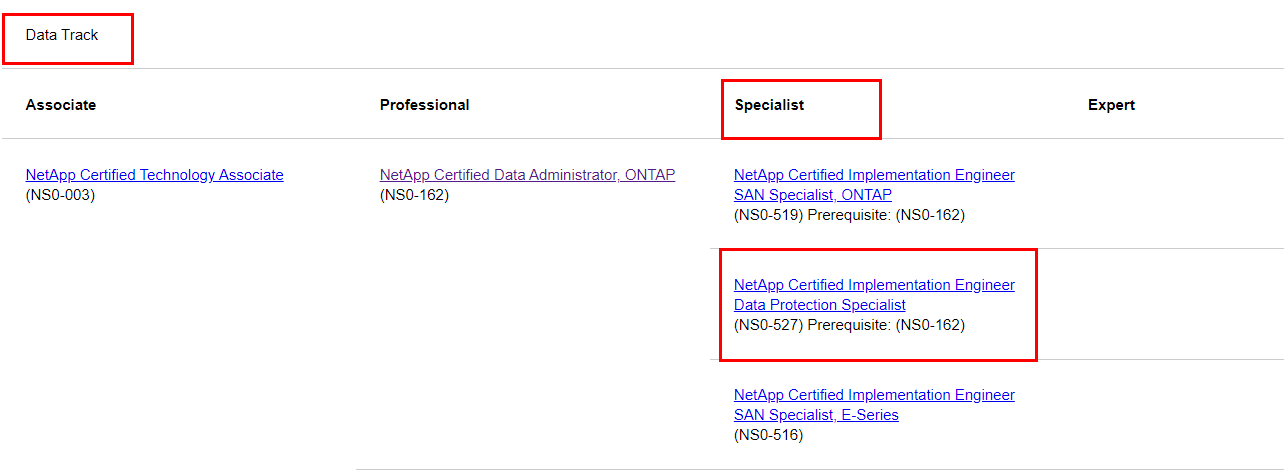Click the Professional column header

(x=425, y=105)
